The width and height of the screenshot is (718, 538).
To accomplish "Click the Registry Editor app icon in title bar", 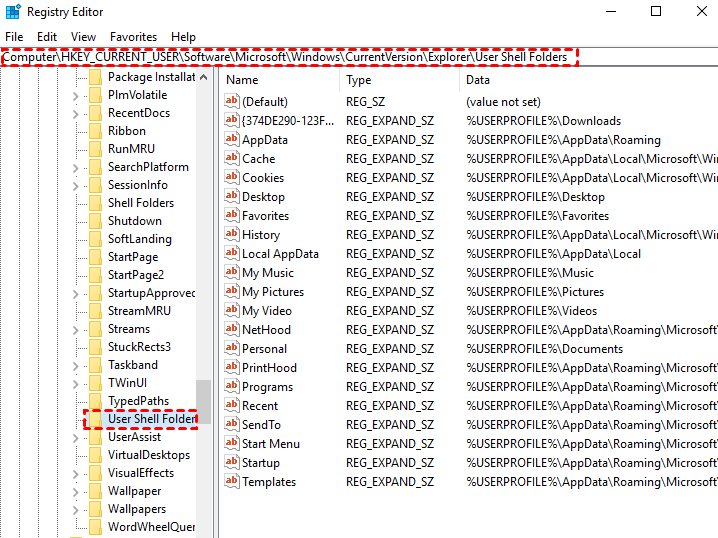I will coord(13,11).
